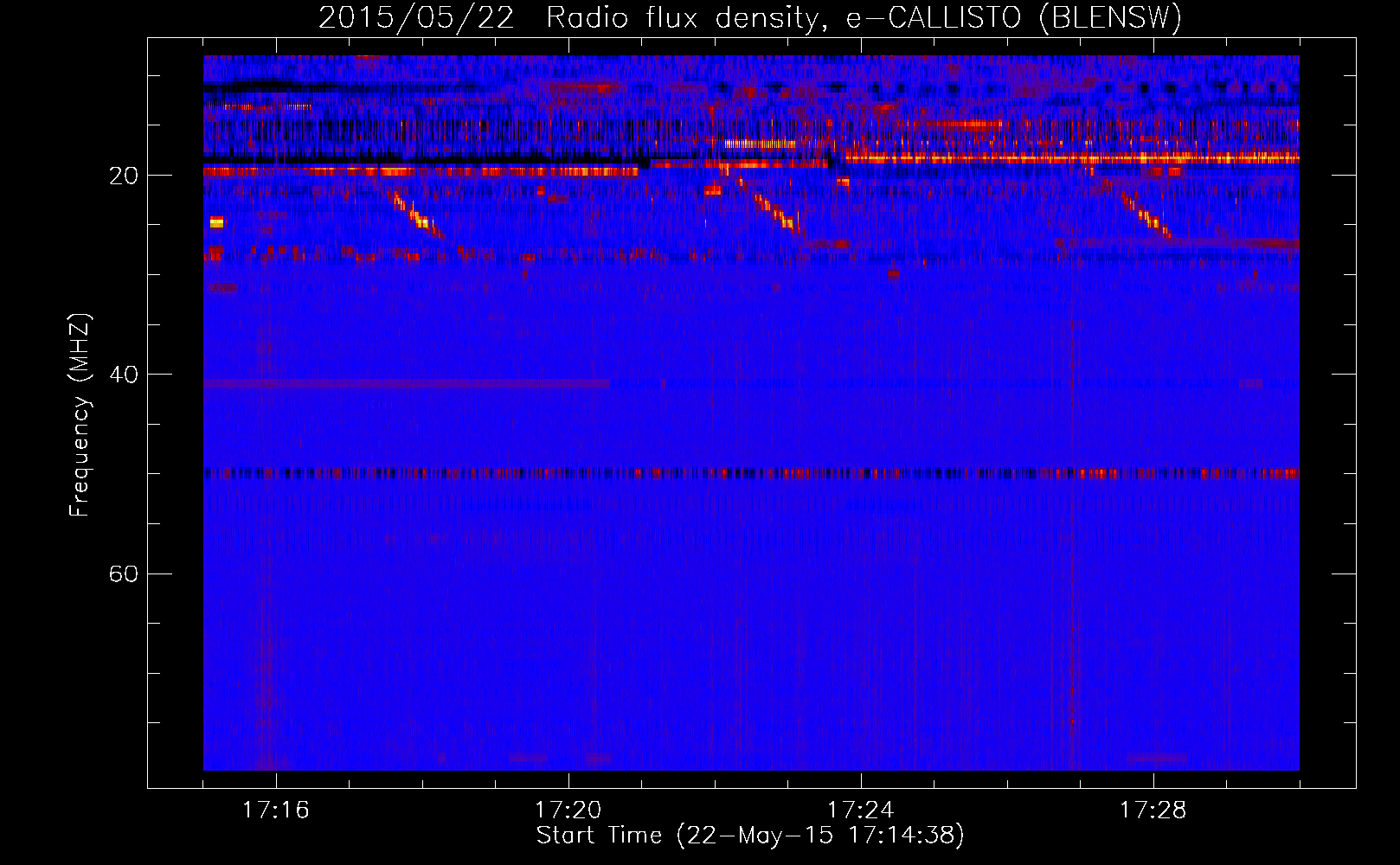1400x865 pixels.
Task: Select the "40" frequency tick label
Action: click(x=123, y=375)
